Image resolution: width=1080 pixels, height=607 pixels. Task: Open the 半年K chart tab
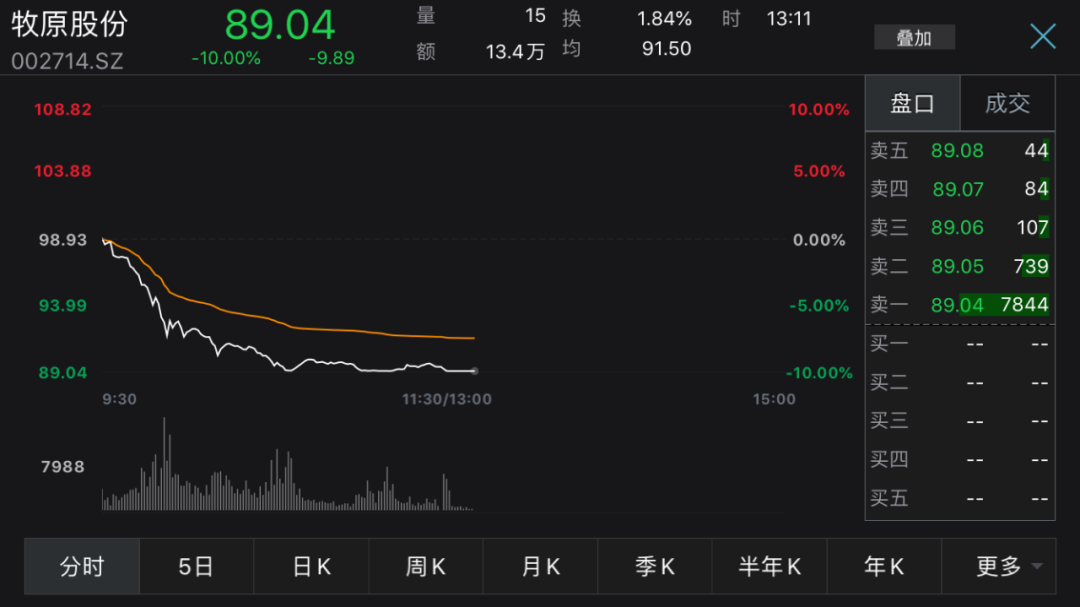click(769, 566)
